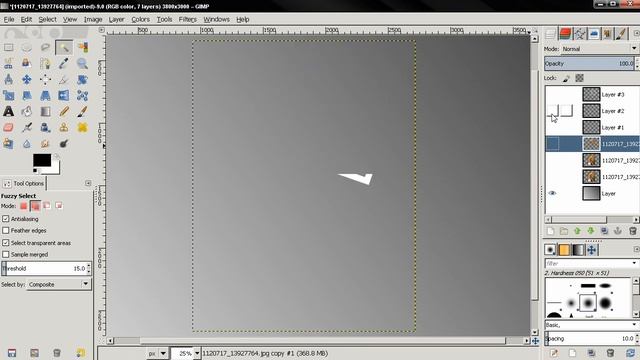Image resolution: width=640 pixels, height=360 pixels.
Task: Select the Scissors Select tool
Action: coord(9,64)
